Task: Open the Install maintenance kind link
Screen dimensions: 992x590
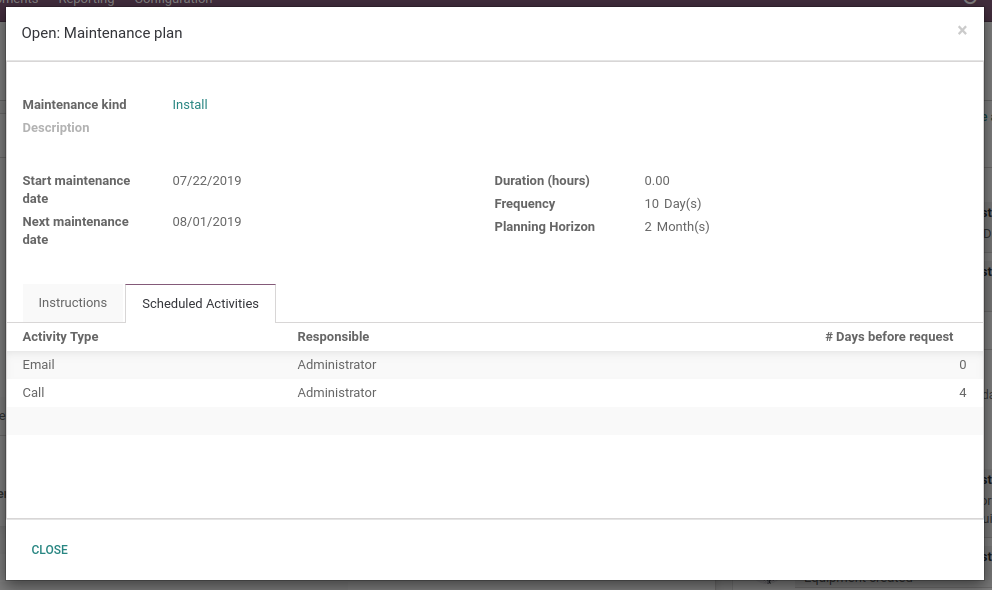Action: click(x=190, y=104)
